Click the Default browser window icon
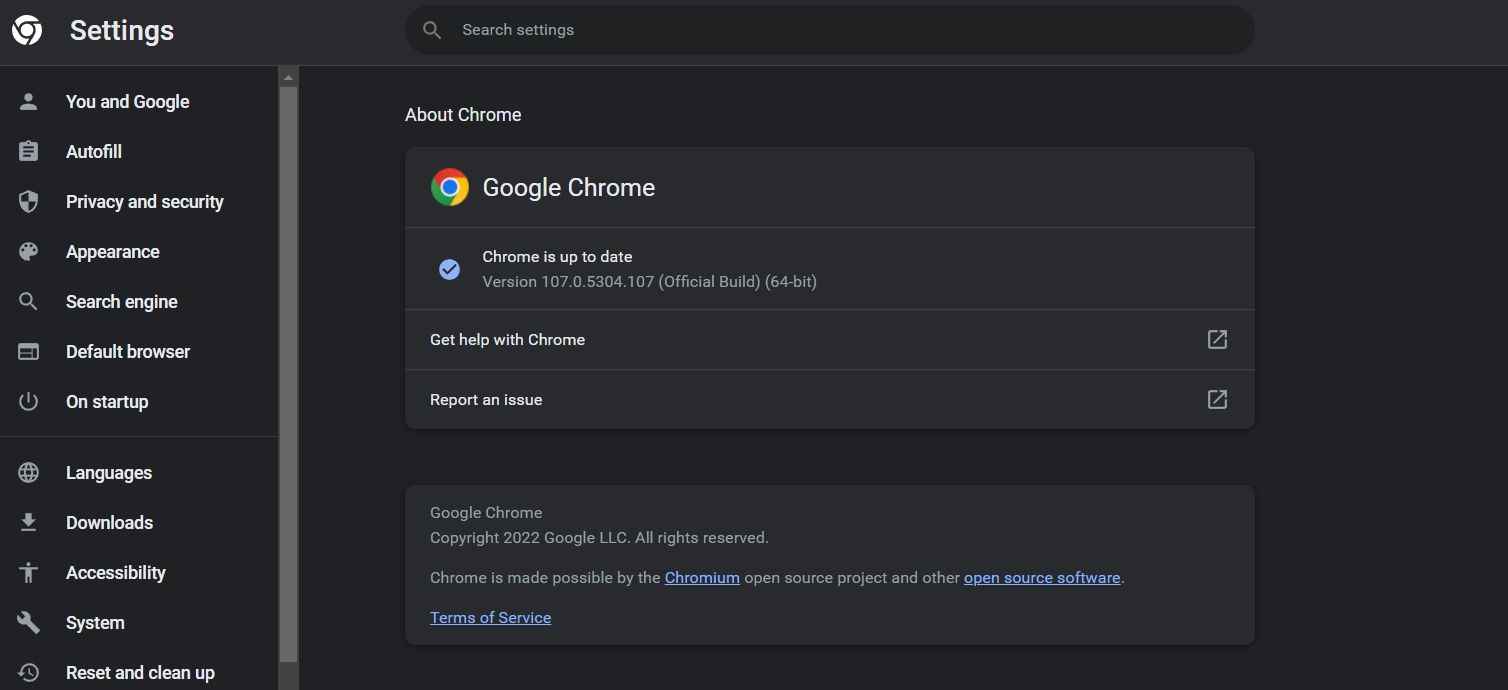 (28, 351)
